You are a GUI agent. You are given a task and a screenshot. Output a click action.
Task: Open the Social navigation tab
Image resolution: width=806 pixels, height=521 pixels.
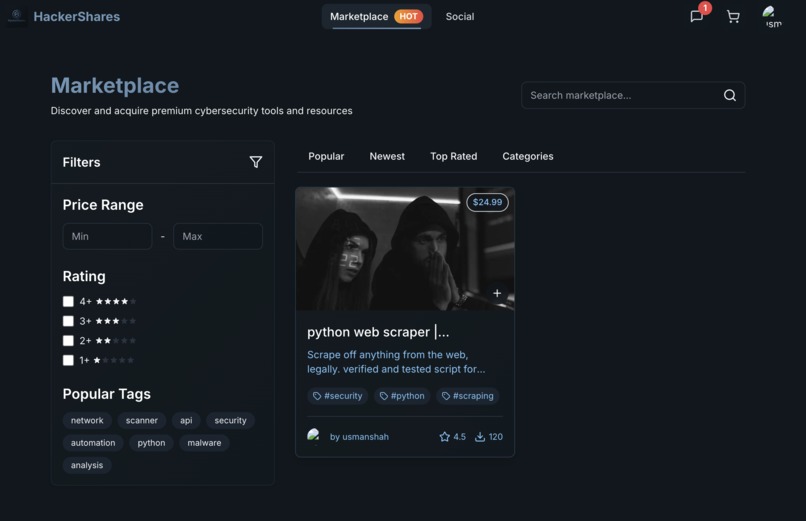pos(460,16)
